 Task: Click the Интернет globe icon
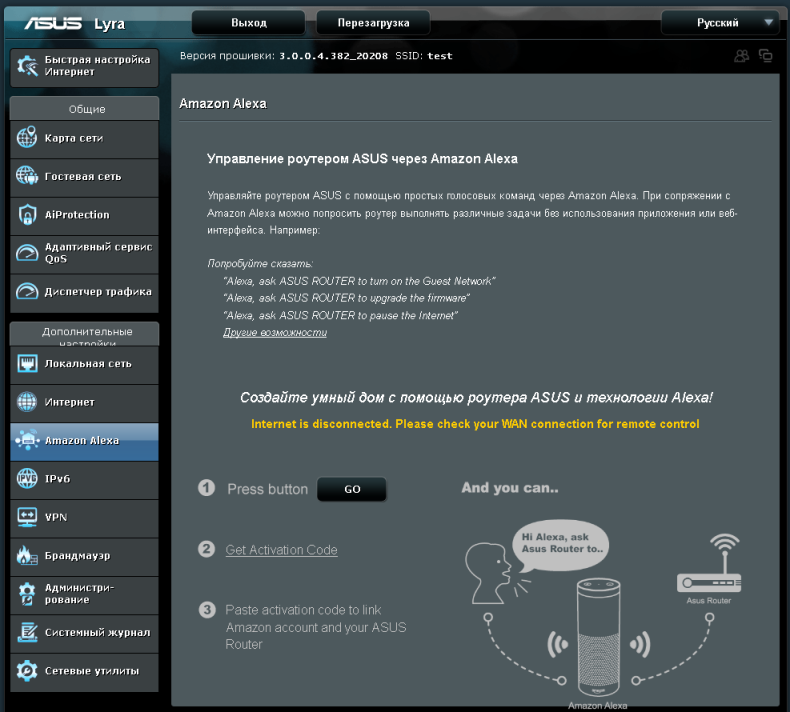(x=27, y=402)
